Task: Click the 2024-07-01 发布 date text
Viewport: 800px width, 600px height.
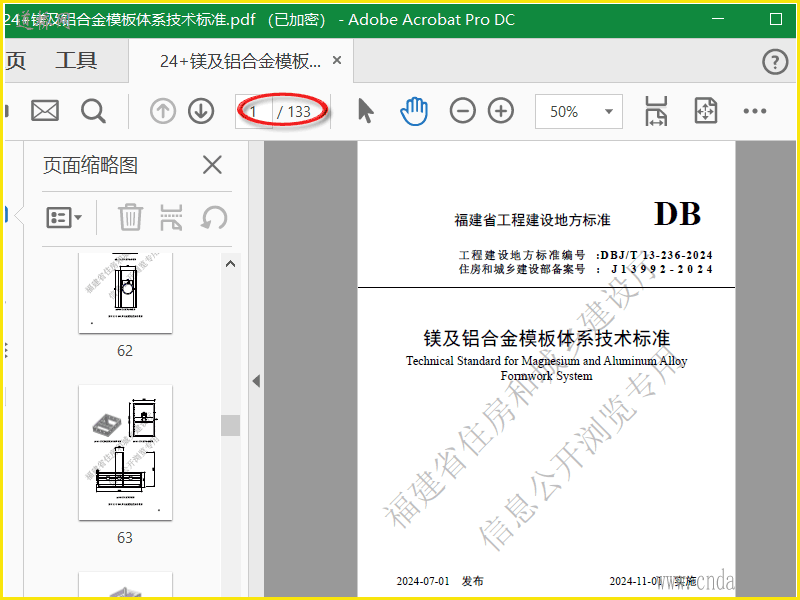Action: tap(440, 581)
